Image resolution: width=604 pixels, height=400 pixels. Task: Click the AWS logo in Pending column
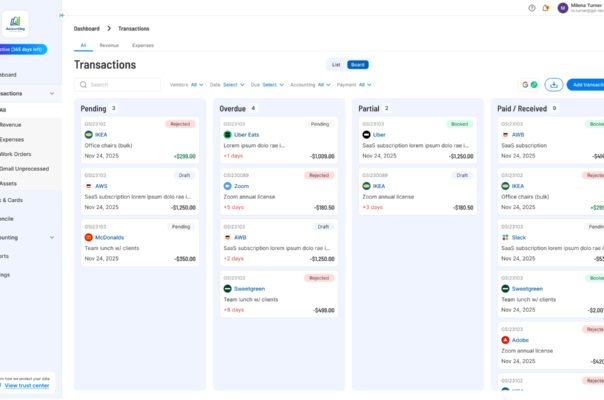click(89, 186)
